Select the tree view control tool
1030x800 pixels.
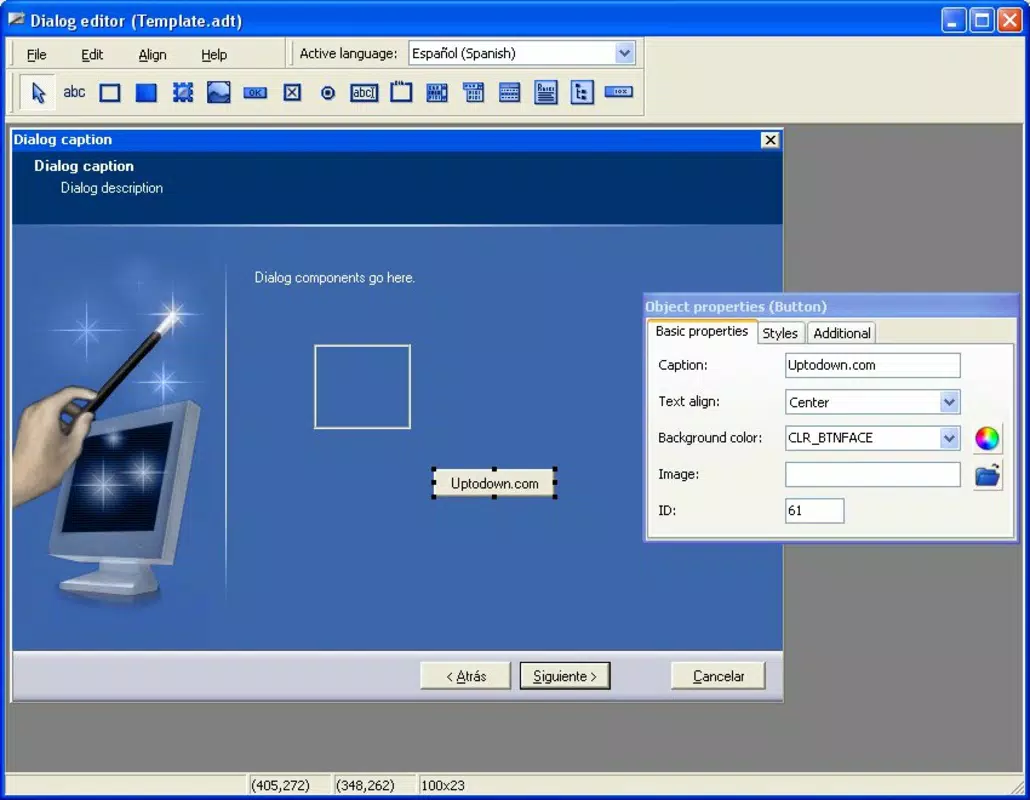[x=582, y=93]
